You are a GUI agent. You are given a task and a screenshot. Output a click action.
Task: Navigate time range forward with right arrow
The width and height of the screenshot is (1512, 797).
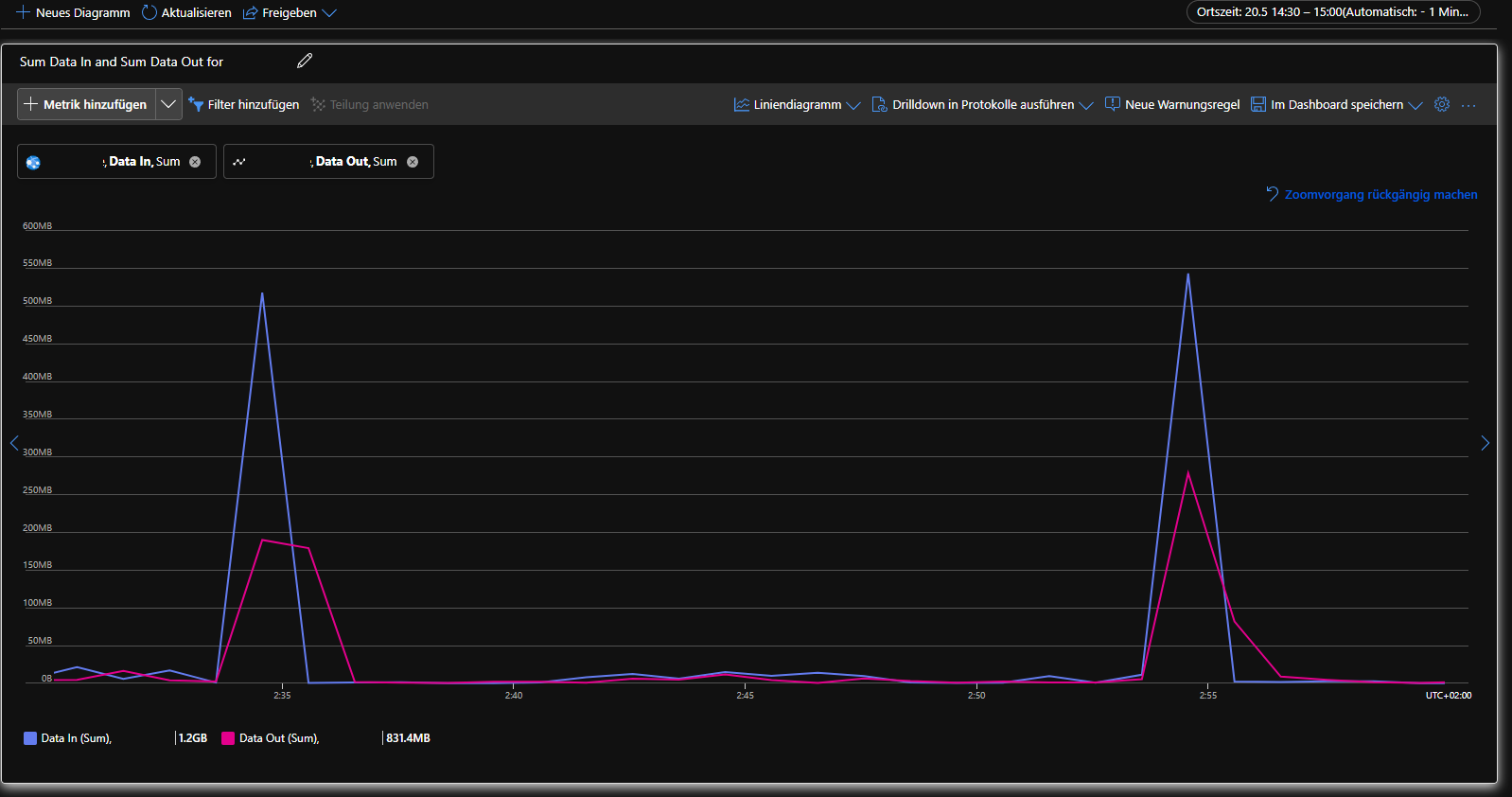[1485, 442]
